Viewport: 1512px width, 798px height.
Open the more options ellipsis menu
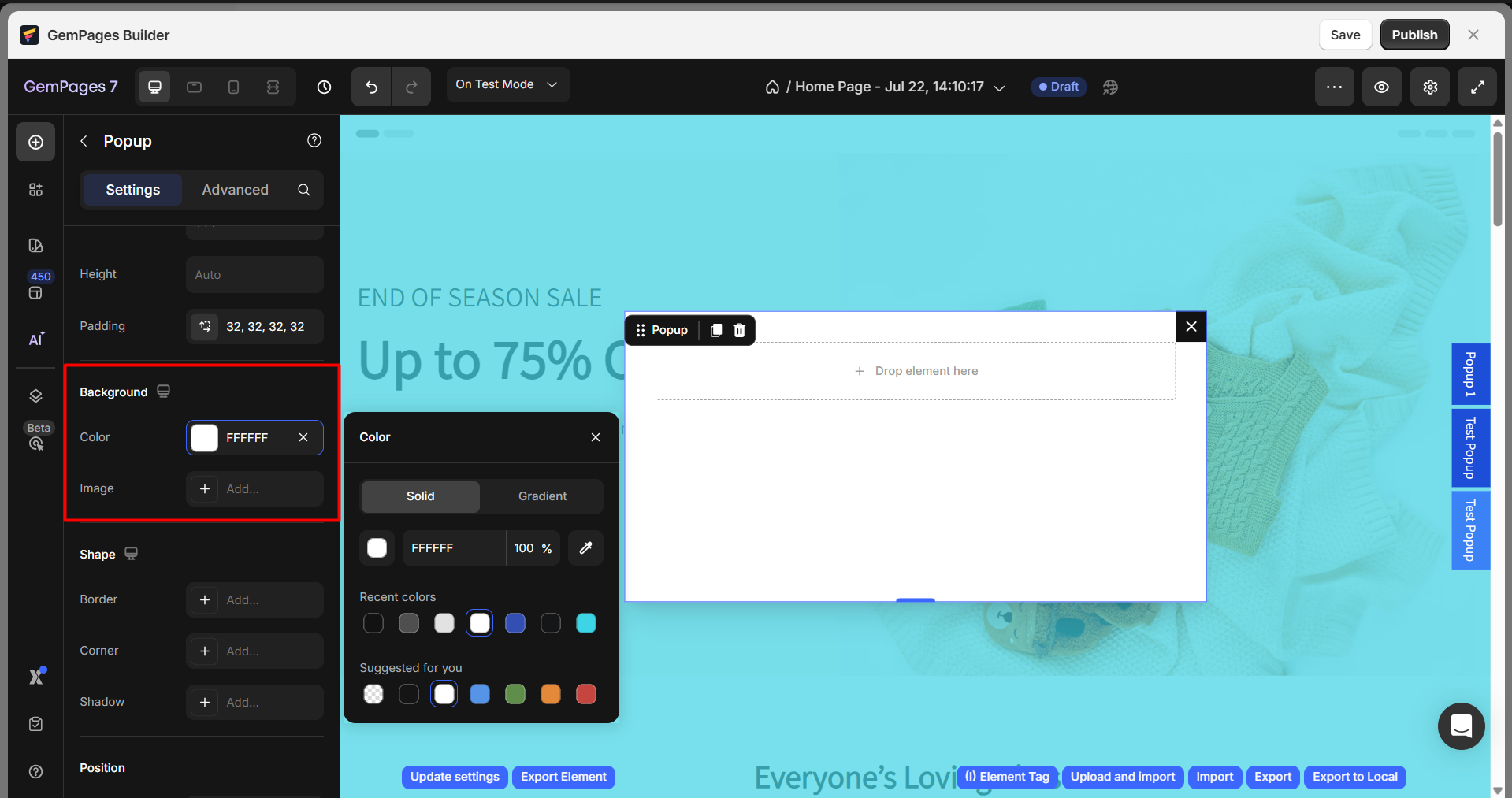point(1334,87)
